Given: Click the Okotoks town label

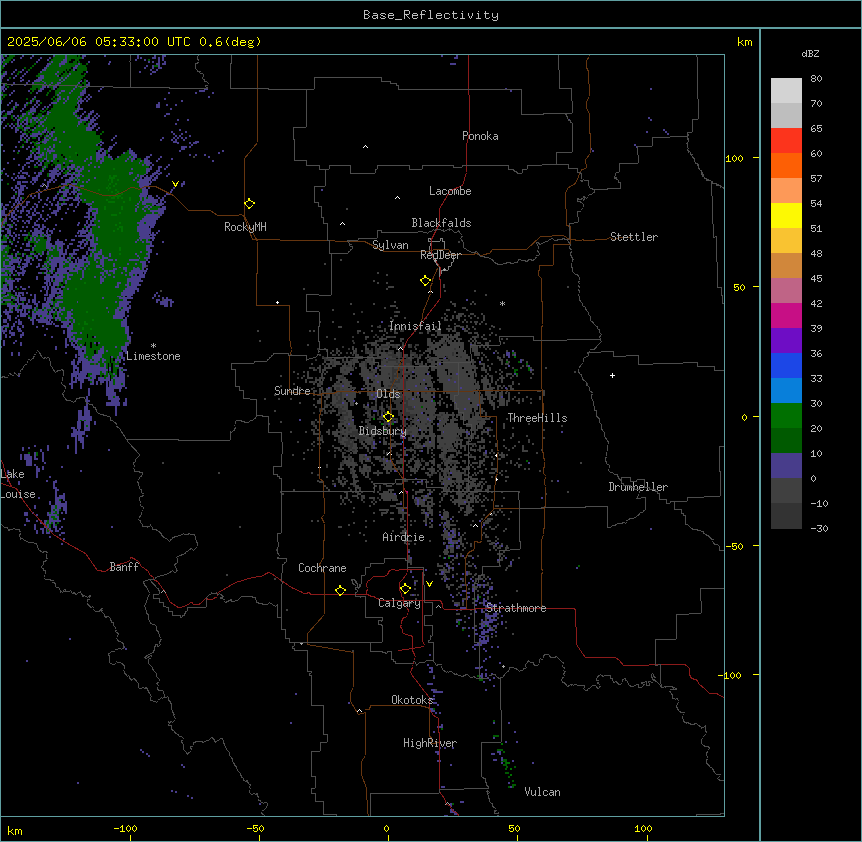Looking at the screenshot, I should pyautogui.click(x=412, y=700).
